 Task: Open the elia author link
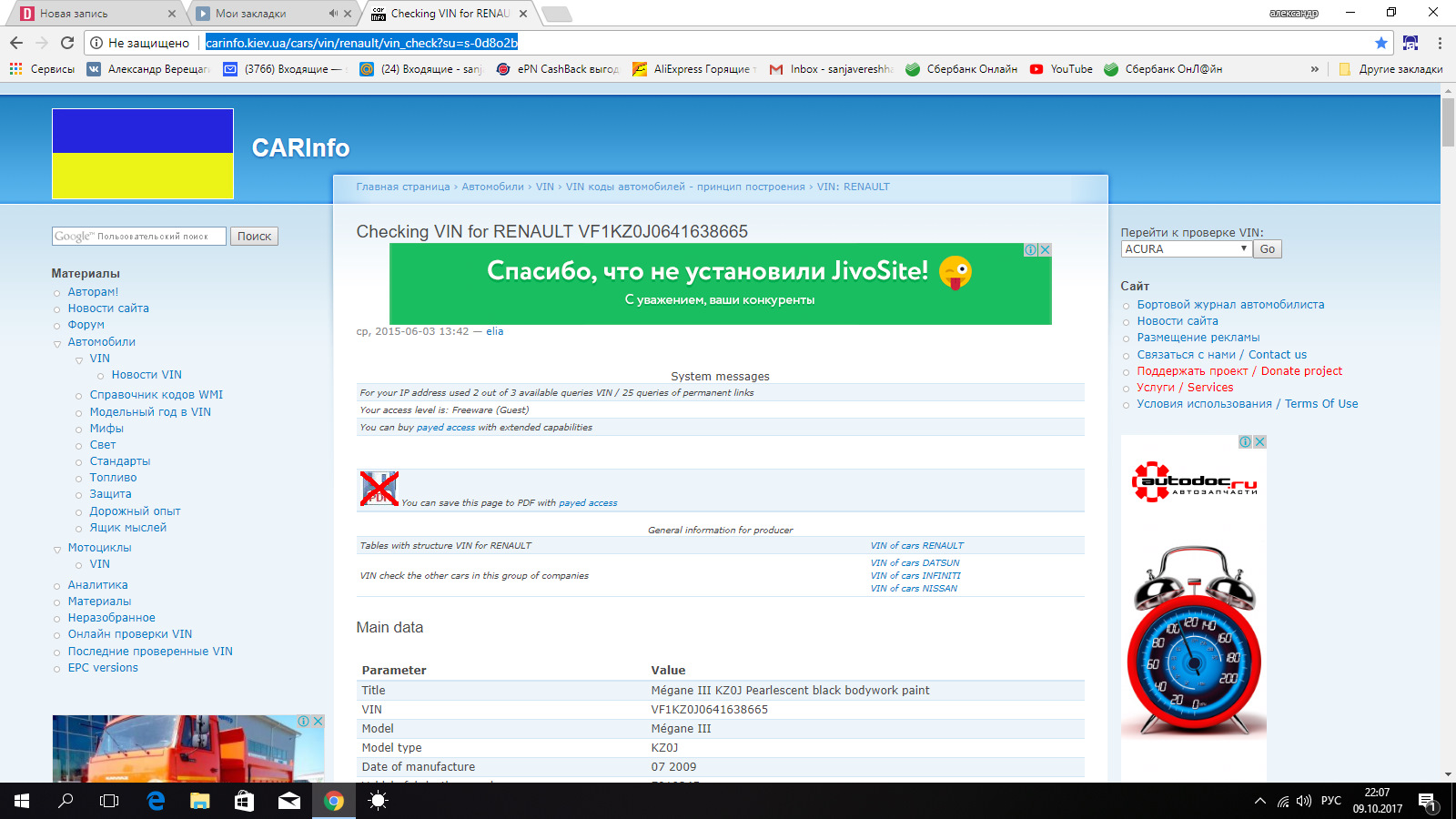pos(494,331)
